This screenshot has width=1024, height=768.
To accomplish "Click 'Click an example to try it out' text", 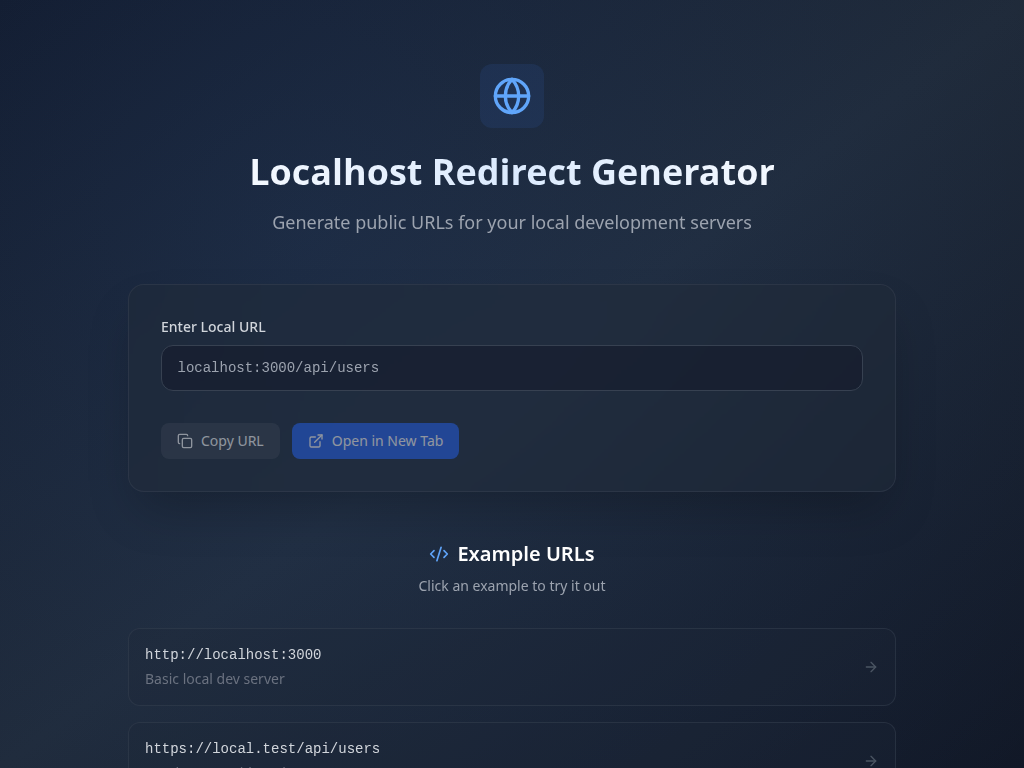I will point(512,586).
